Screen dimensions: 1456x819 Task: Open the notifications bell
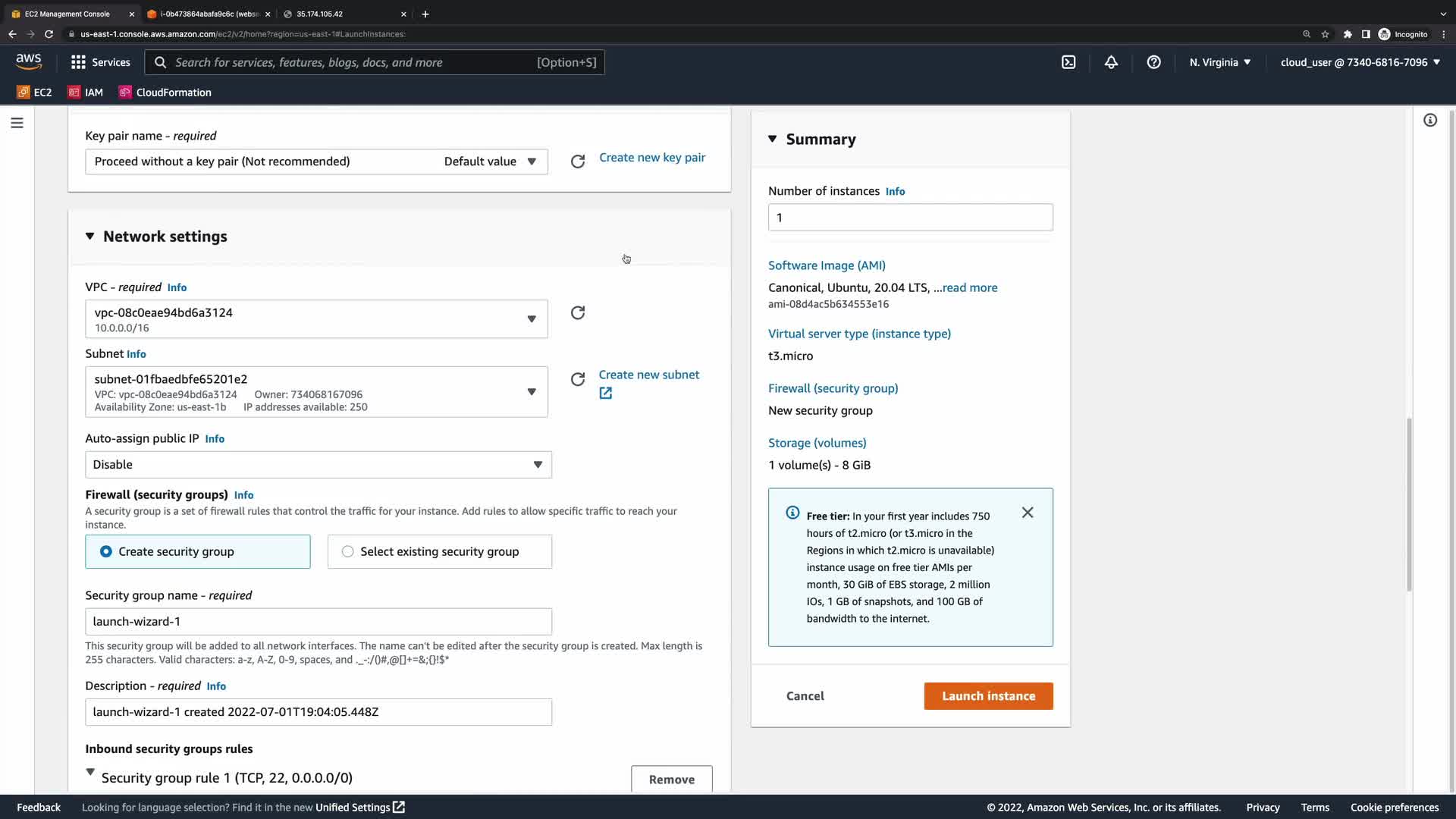pyautogui.click(x=1111, y=62)
